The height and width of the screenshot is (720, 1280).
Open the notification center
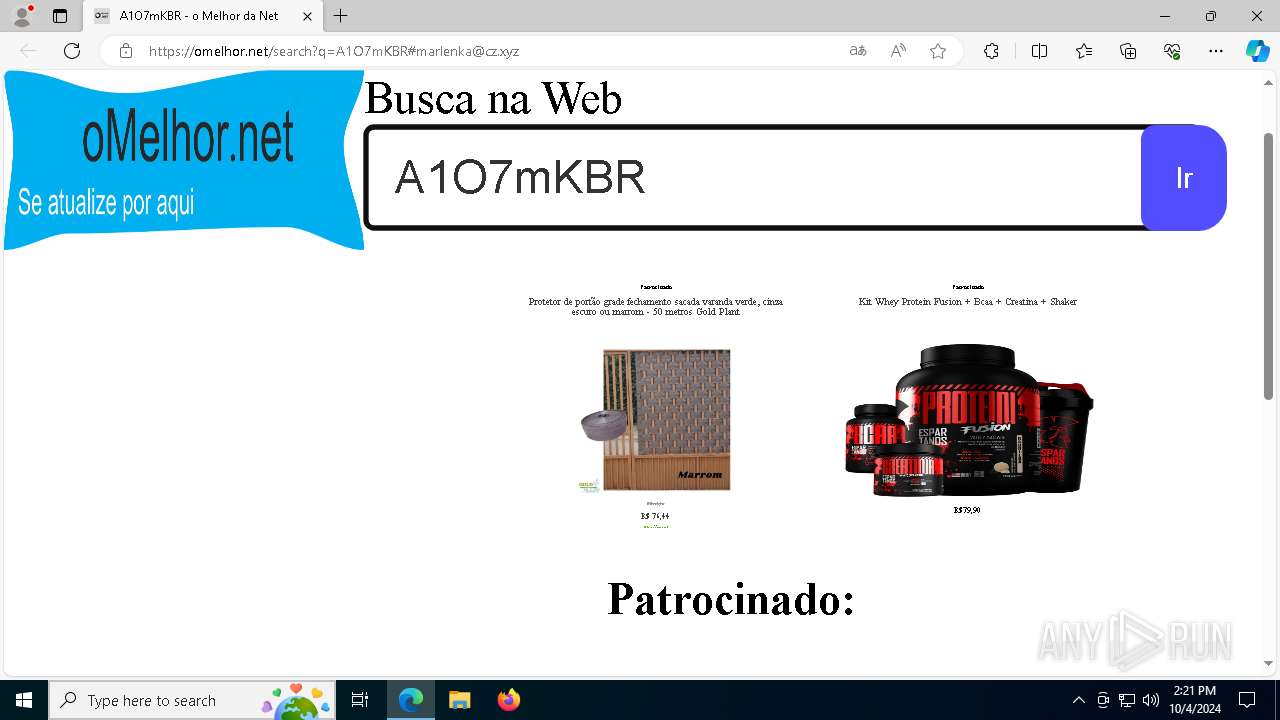[x=1247, y=700]
